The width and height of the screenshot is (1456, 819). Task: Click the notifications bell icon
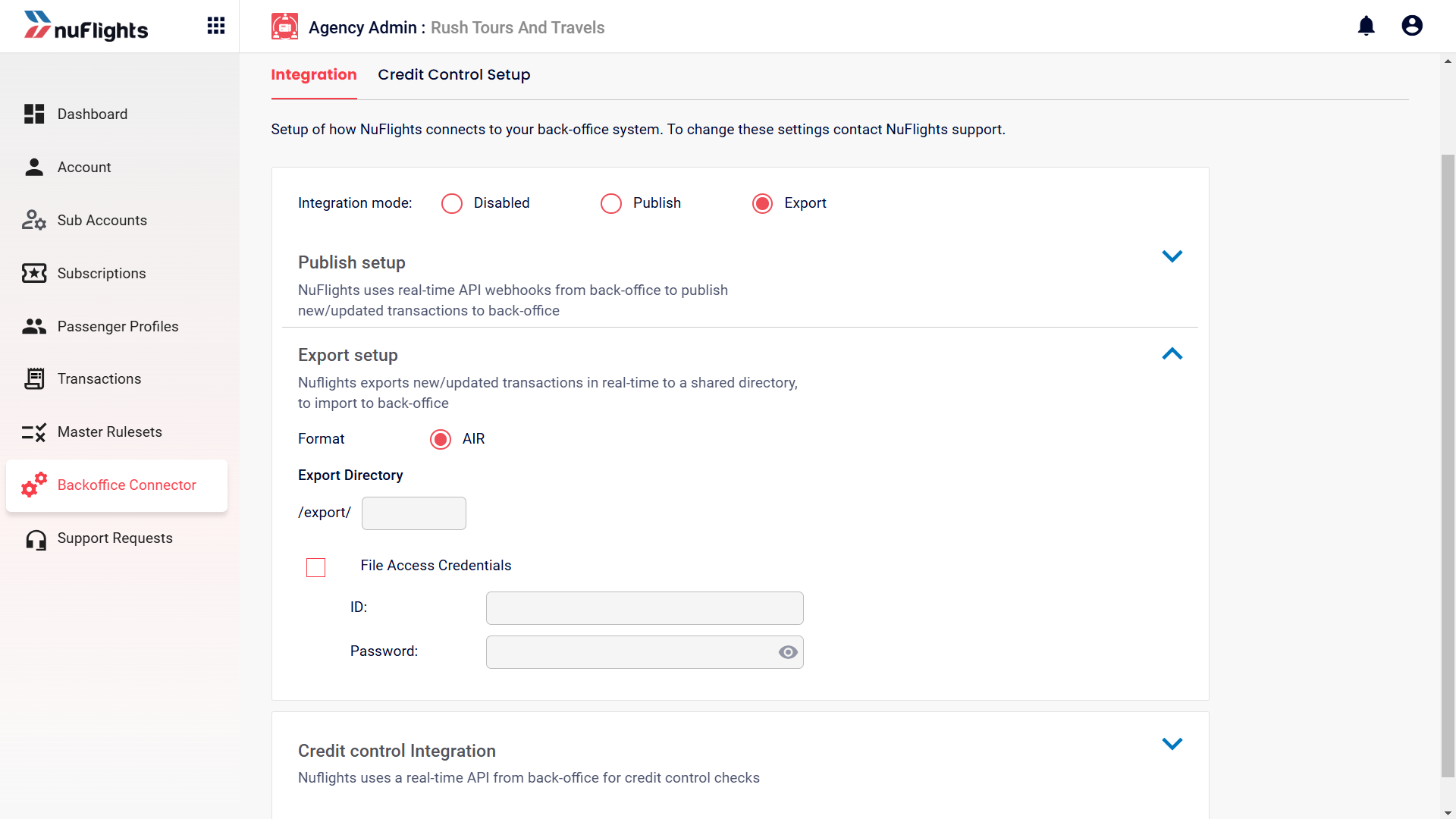coord(1366,27)
